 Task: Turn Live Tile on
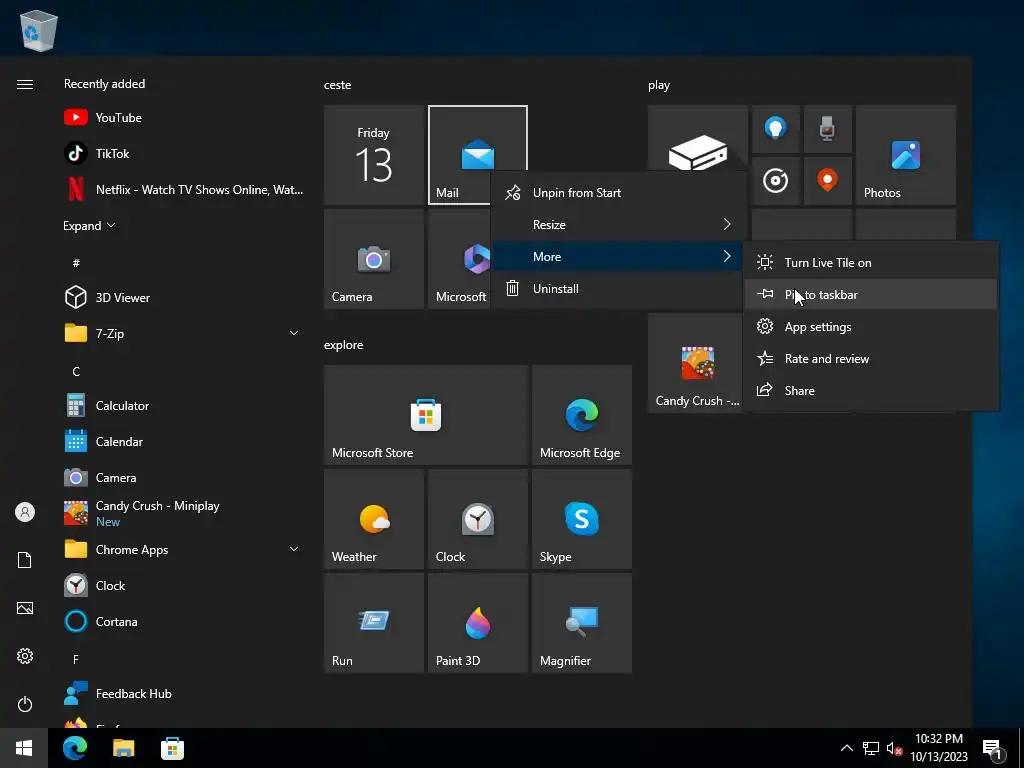point(871,263)
